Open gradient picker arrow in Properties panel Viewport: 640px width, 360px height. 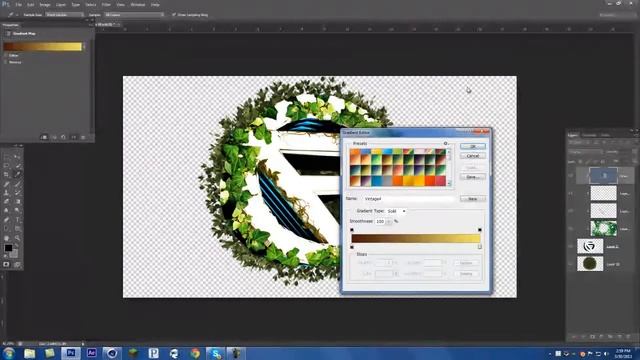(x=84, y=47)
